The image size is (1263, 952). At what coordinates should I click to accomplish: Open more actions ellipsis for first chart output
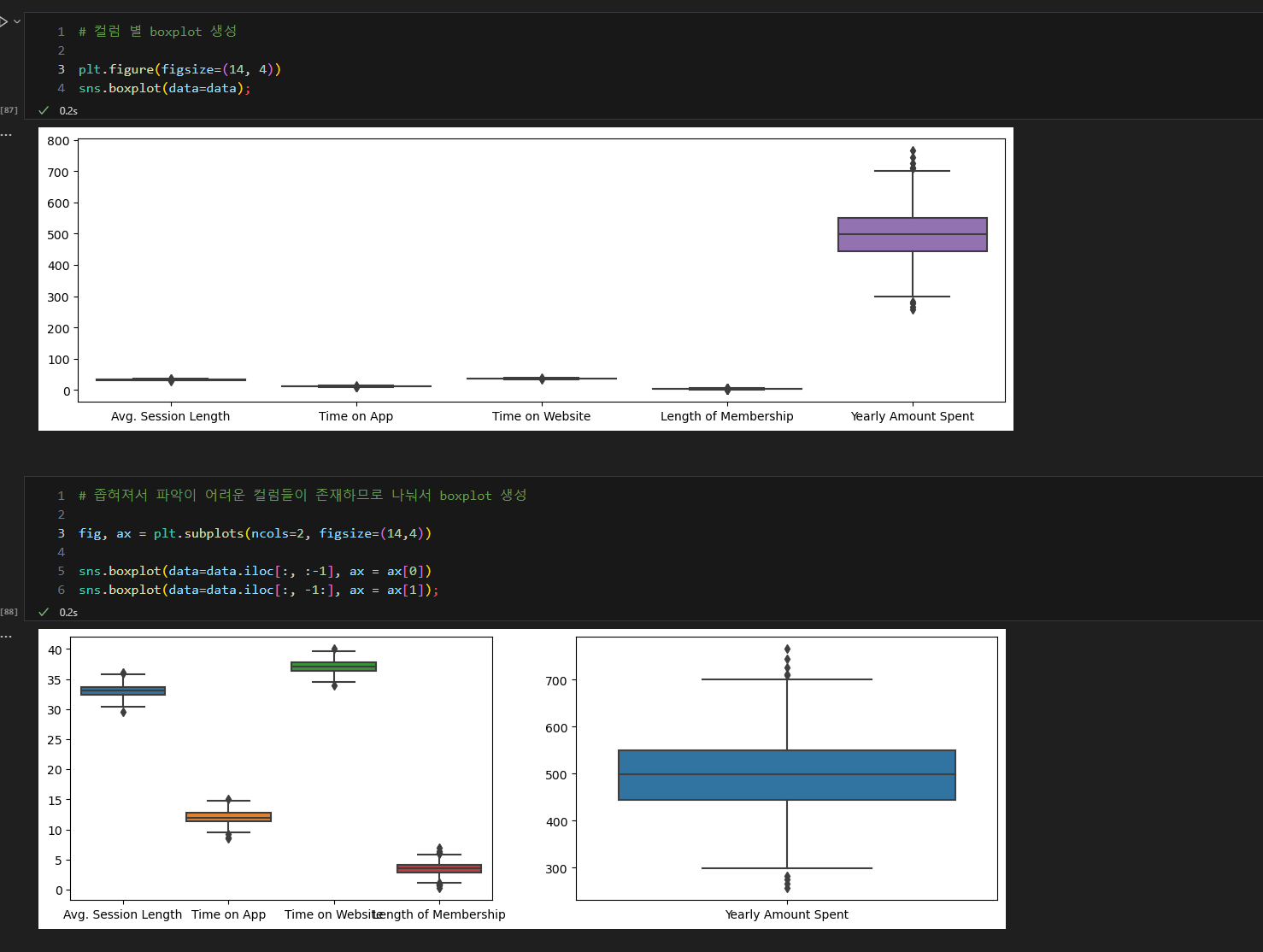pyautogui.click(x=7, y=135)
